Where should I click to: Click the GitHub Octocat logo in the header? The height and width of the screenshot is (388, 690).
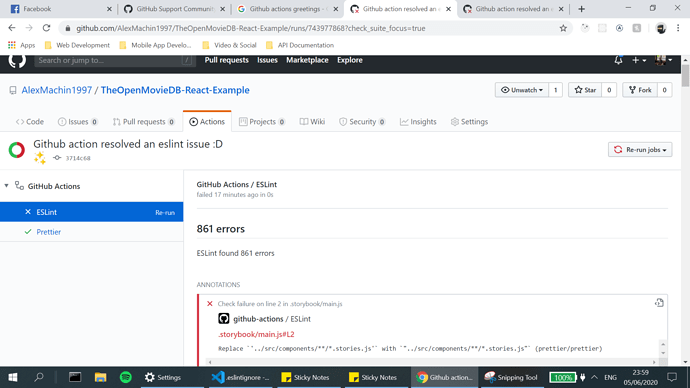(17, 60)
